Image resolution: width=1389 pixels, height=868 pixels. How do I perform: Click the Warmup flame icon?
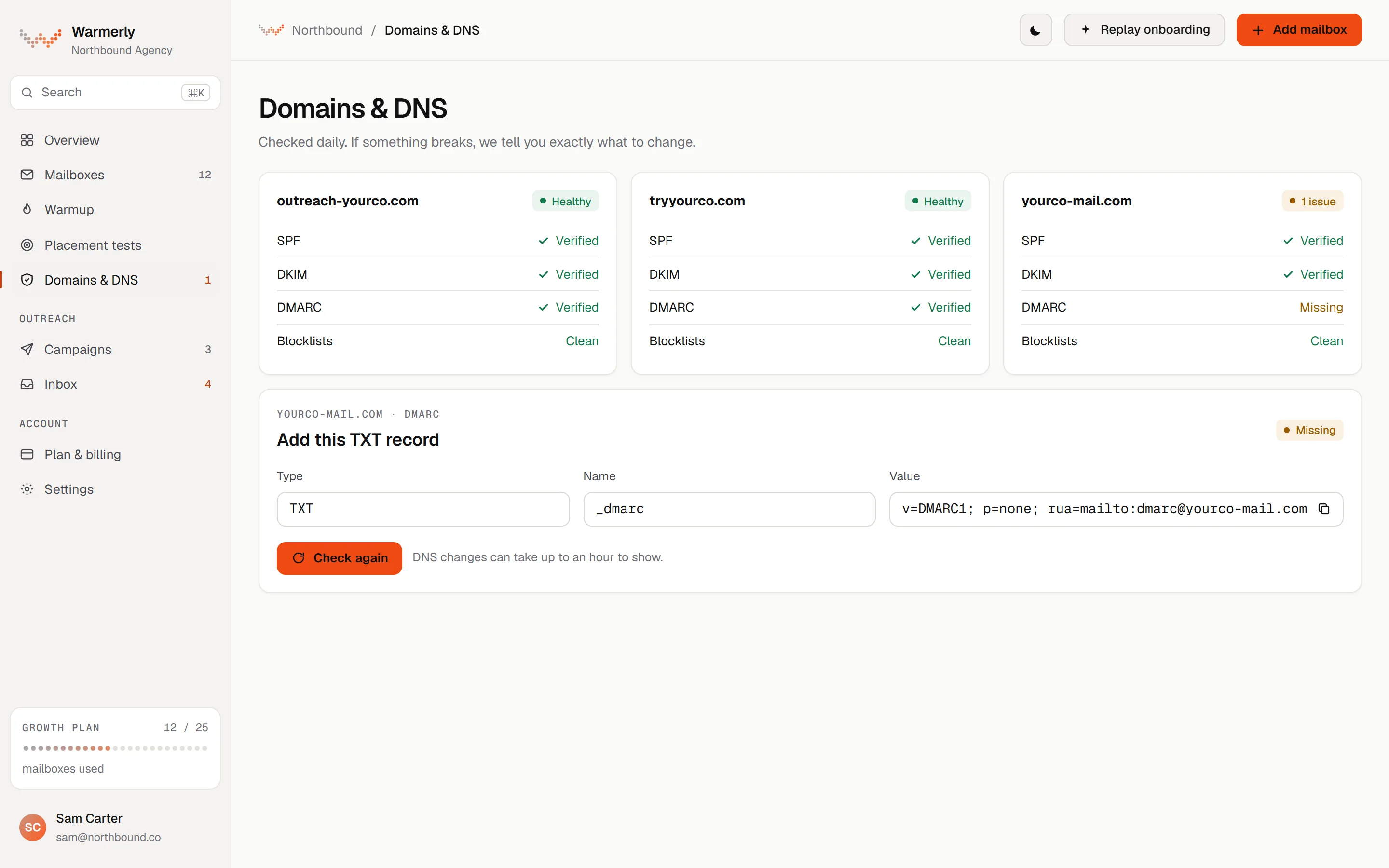pos(27,209)
